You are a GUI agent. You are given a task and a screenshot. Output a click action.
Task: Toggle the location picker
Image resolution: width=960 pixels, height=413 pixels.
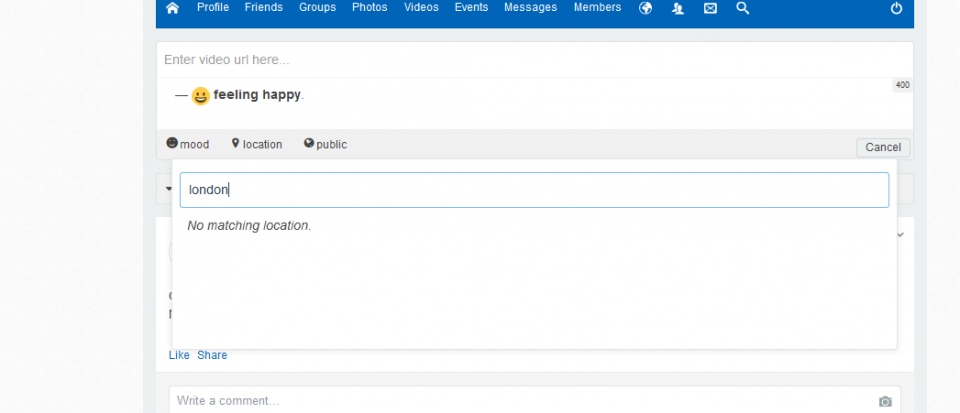257,144
